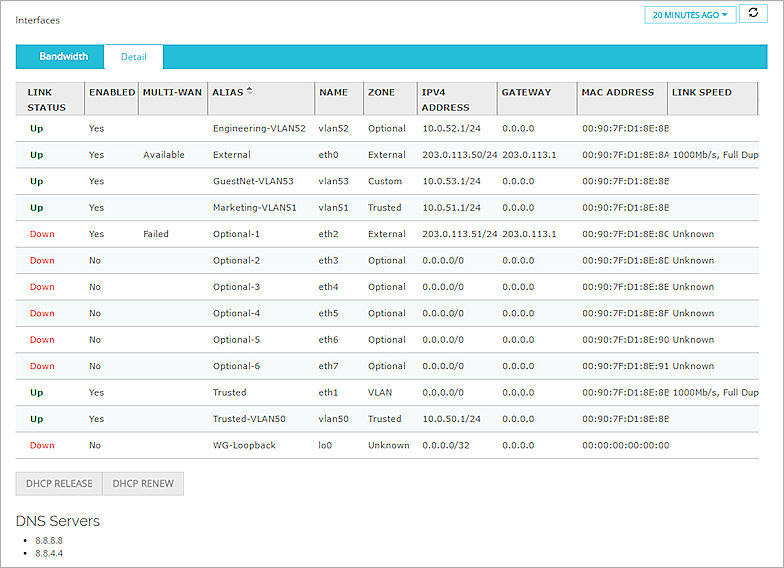This screenshot has width=784, height=568.
Task: Click the ENABLED column header
Action: pyautogui.click(x=112, y=100)
